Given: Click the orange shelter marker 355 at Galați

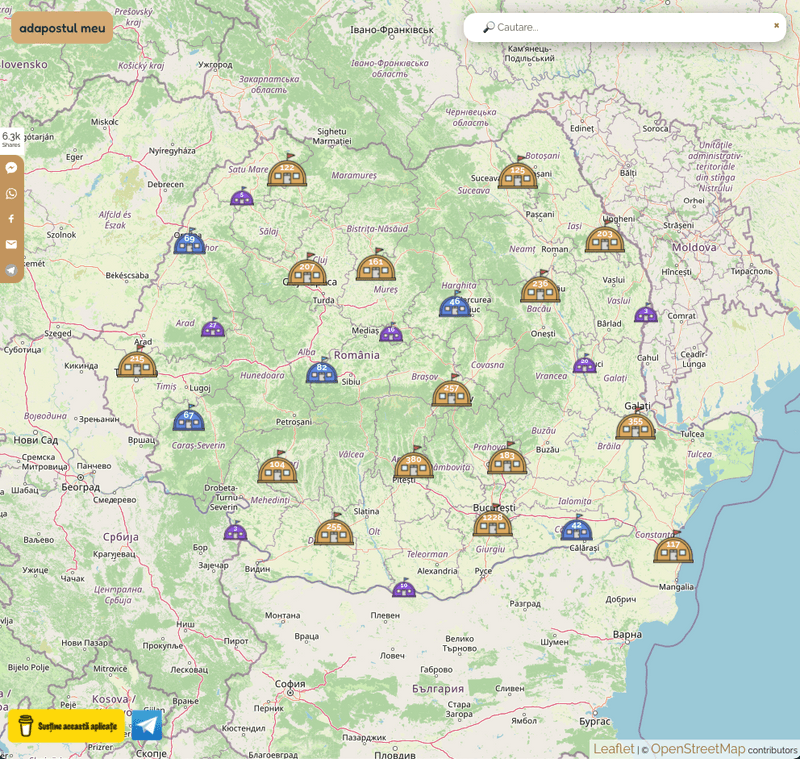Looking at the screenshot, I should [x=635, y=424].
